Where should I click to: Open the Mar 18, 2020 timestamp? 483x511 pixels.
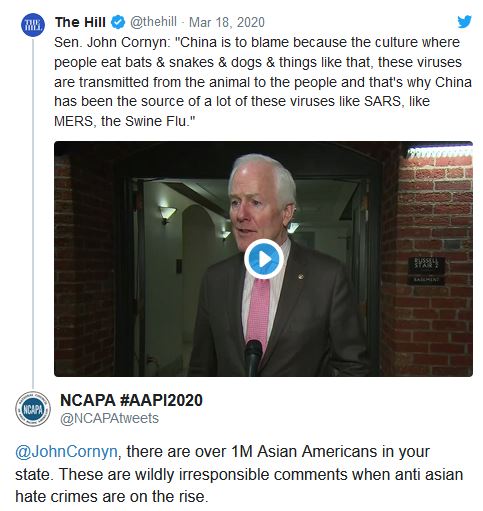(227, 22)
